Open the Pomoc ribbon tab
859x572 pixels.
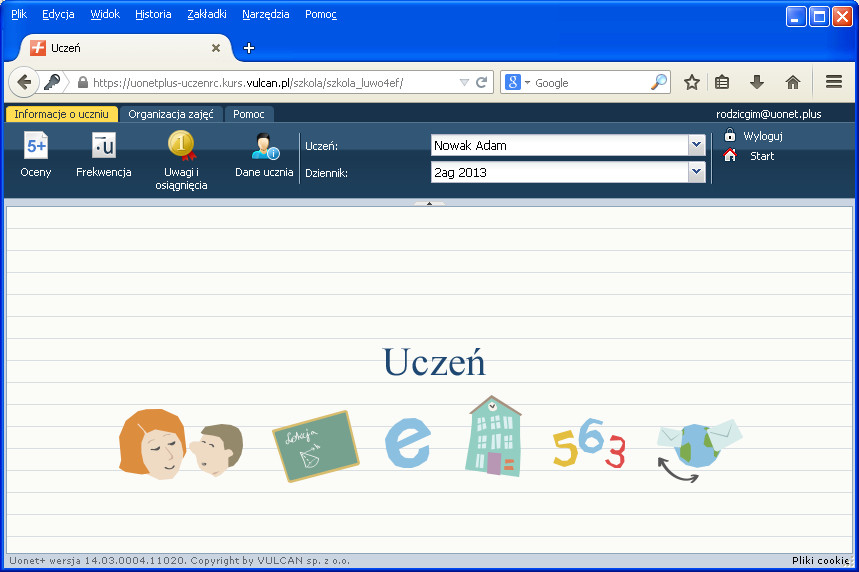249,114
